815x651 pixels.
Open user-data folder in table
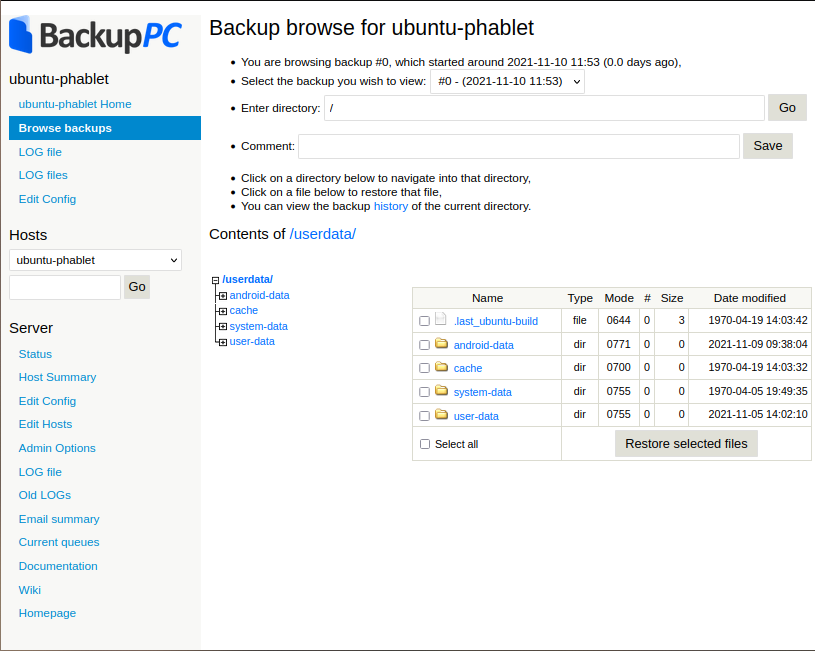point(476,416)
